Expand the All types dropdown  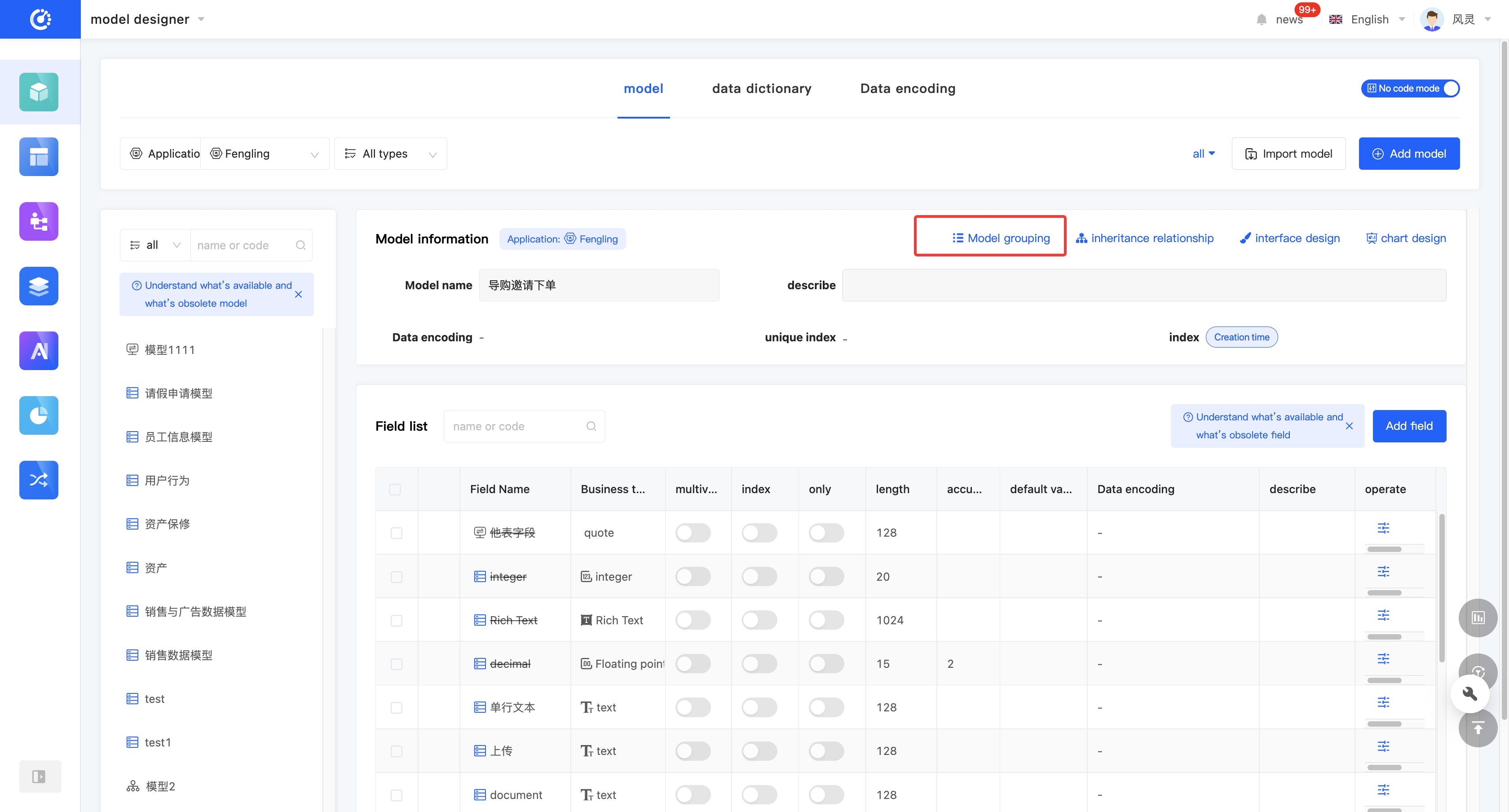(x=390, y=154)
